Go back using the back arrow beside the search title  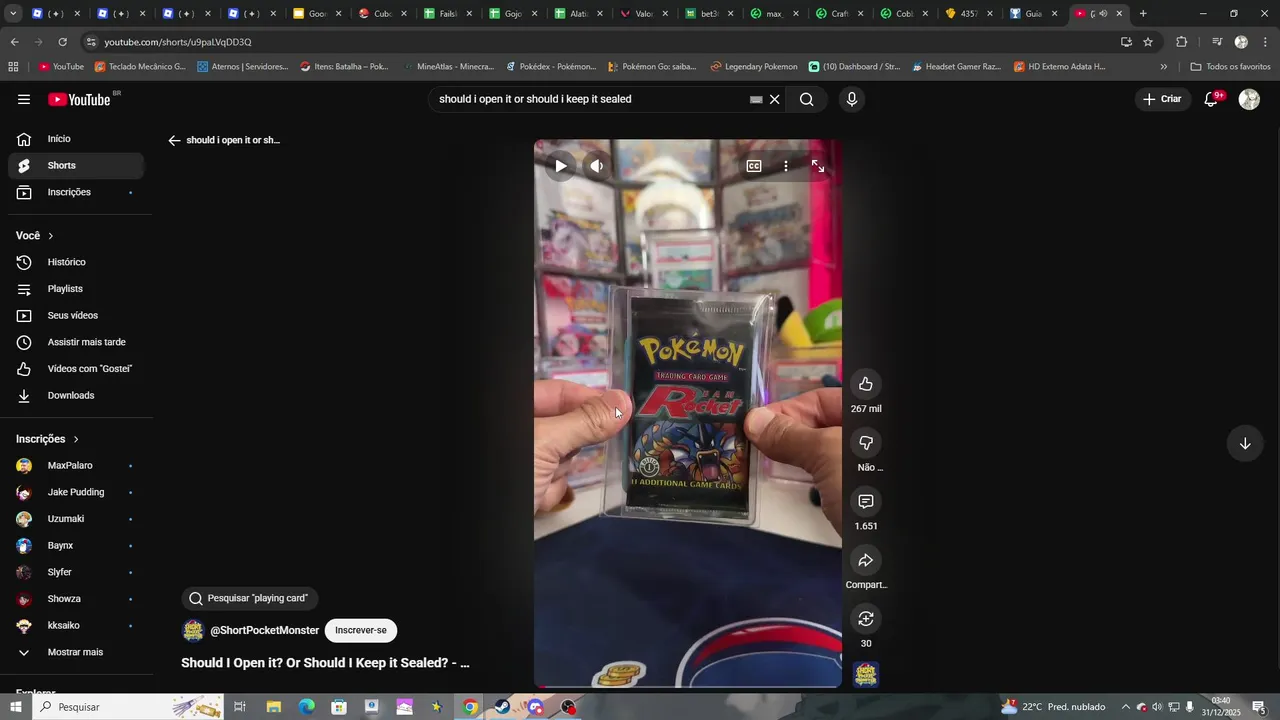click(174, 140)
